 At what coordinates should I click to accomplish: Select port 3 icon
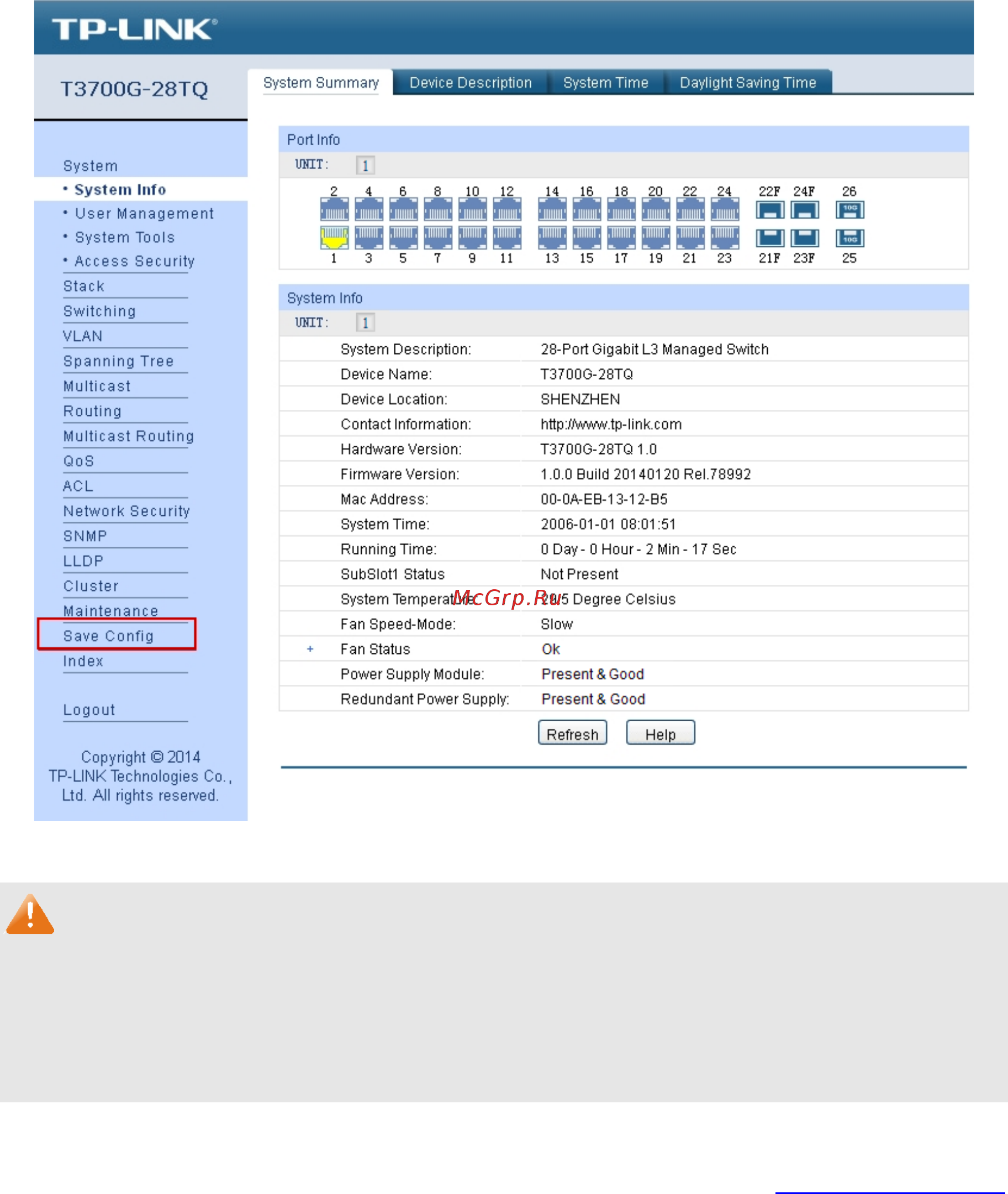[368, 237]
